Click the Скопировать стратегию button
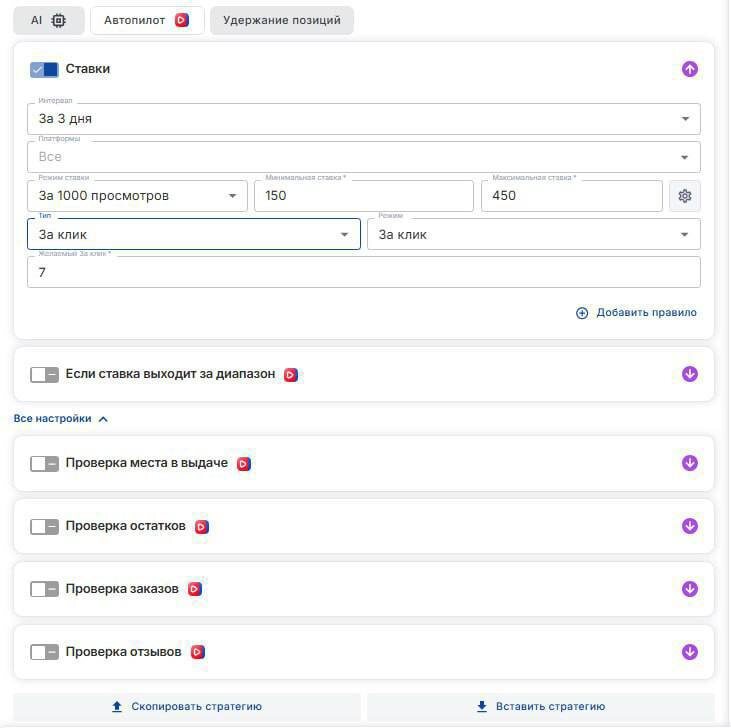The width and height of the screenshot is (731, 728). point(187,706)
